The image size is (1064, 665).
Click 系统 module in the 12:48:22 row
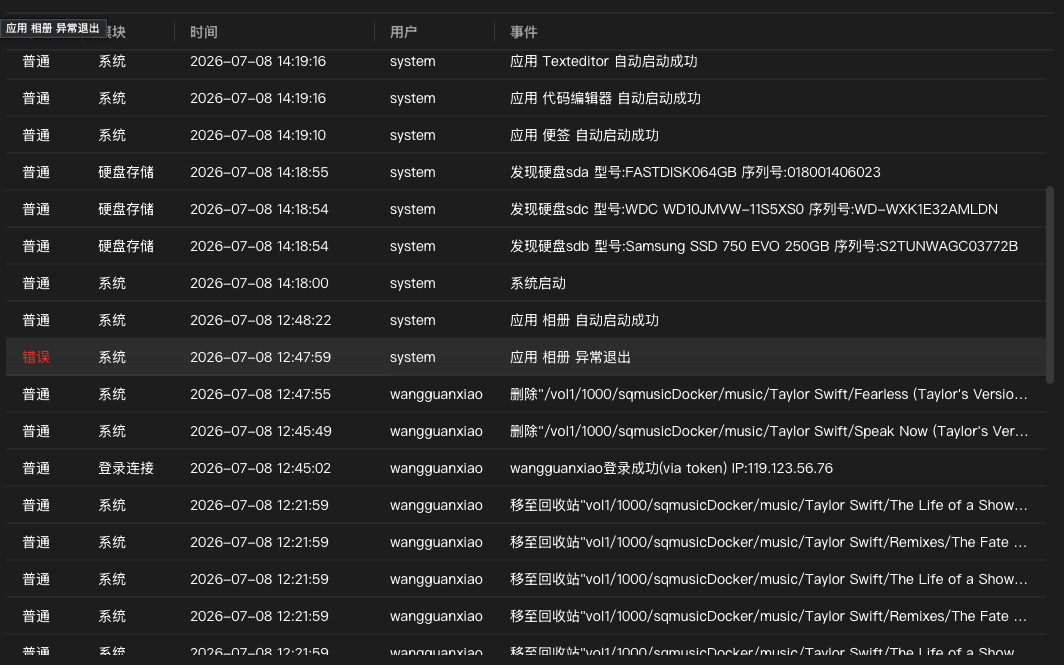[112, 320]
